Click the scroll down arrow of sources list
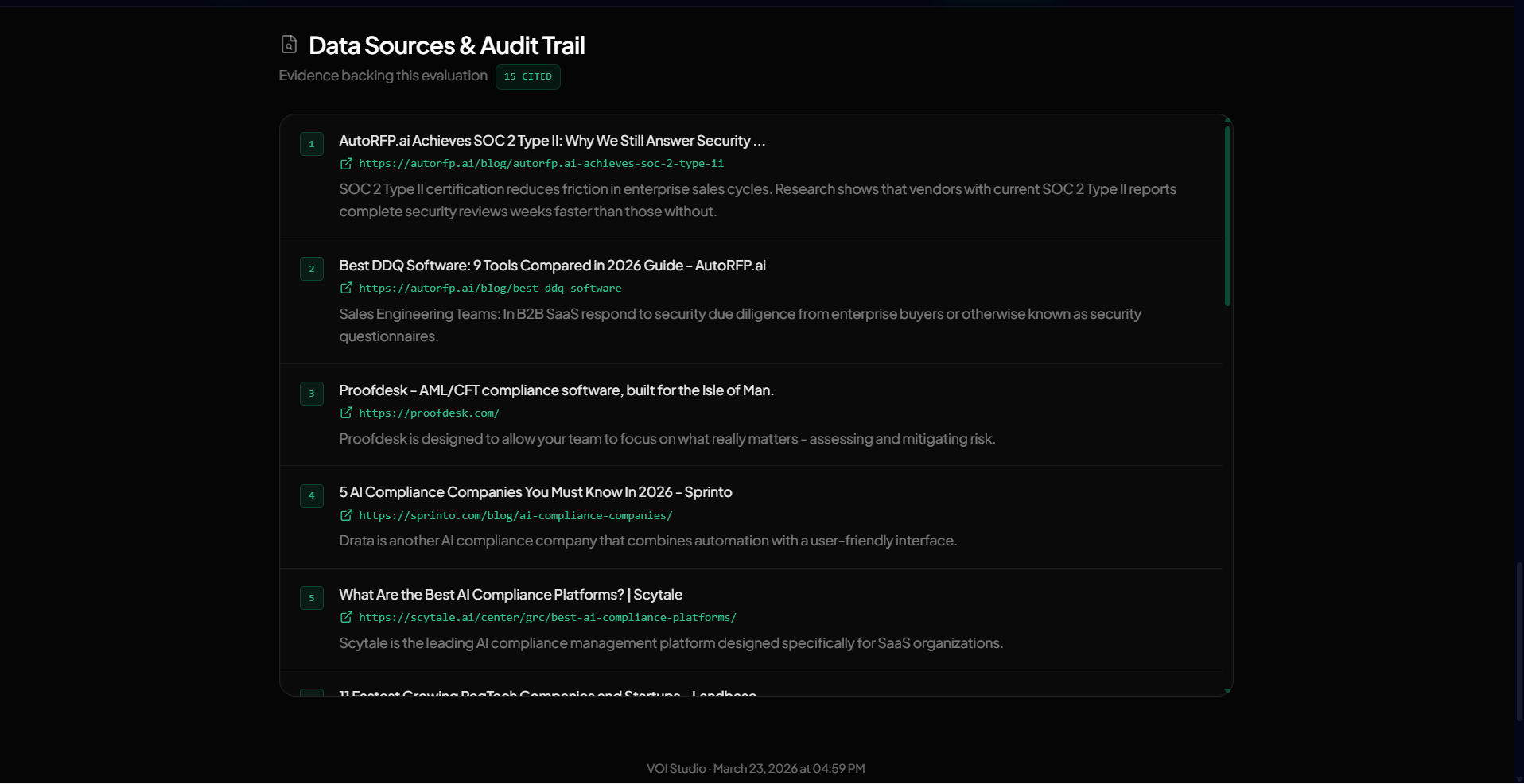1524x784 pixels. [x=1227, y=691]
